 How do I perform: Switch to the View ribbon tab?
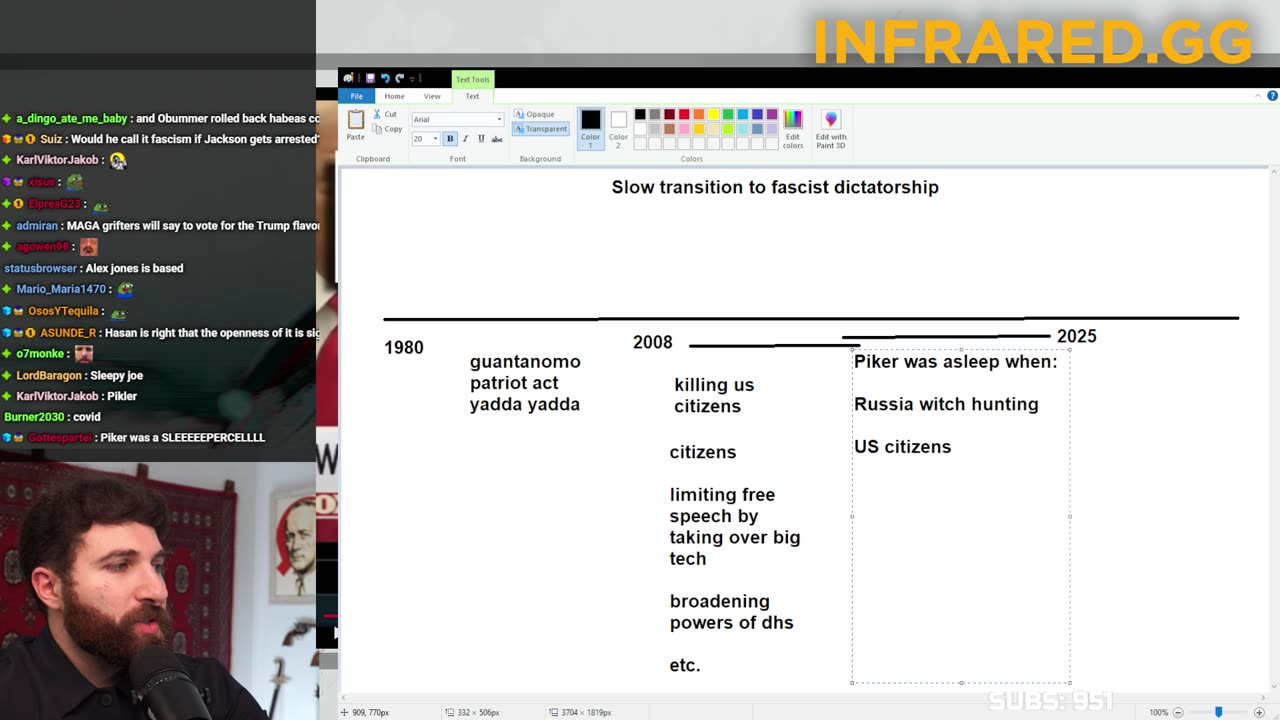432,96
